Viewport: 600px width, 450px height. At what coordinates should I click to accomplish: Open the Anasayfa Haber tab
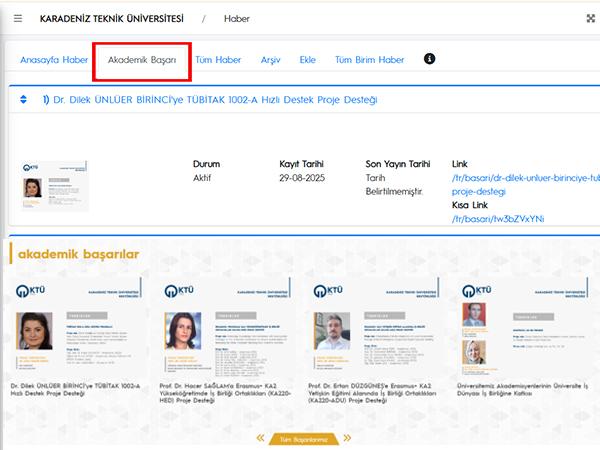click(54, 60)
